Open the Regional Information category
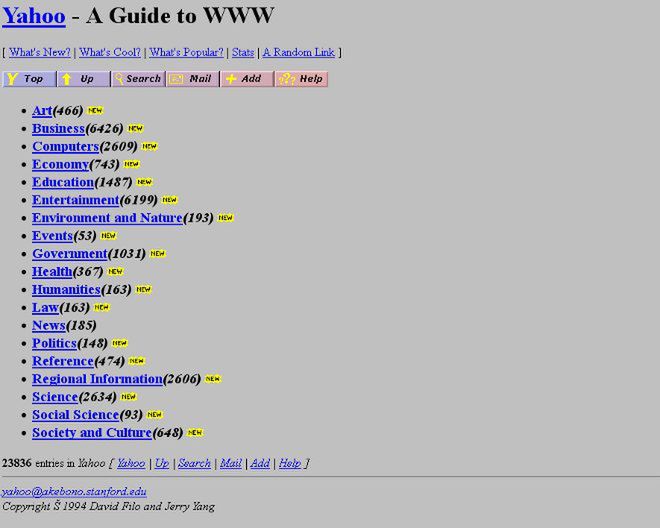The image size is (660, 528). pyautogui.click(x=98, y=379)
